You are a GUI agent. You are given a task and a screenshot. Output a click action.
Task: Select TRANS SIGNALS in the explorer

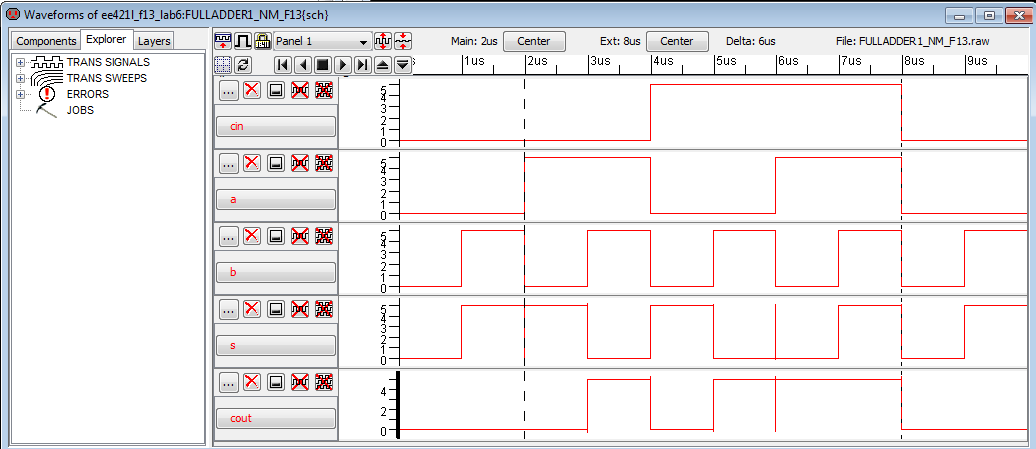[108, 62]
